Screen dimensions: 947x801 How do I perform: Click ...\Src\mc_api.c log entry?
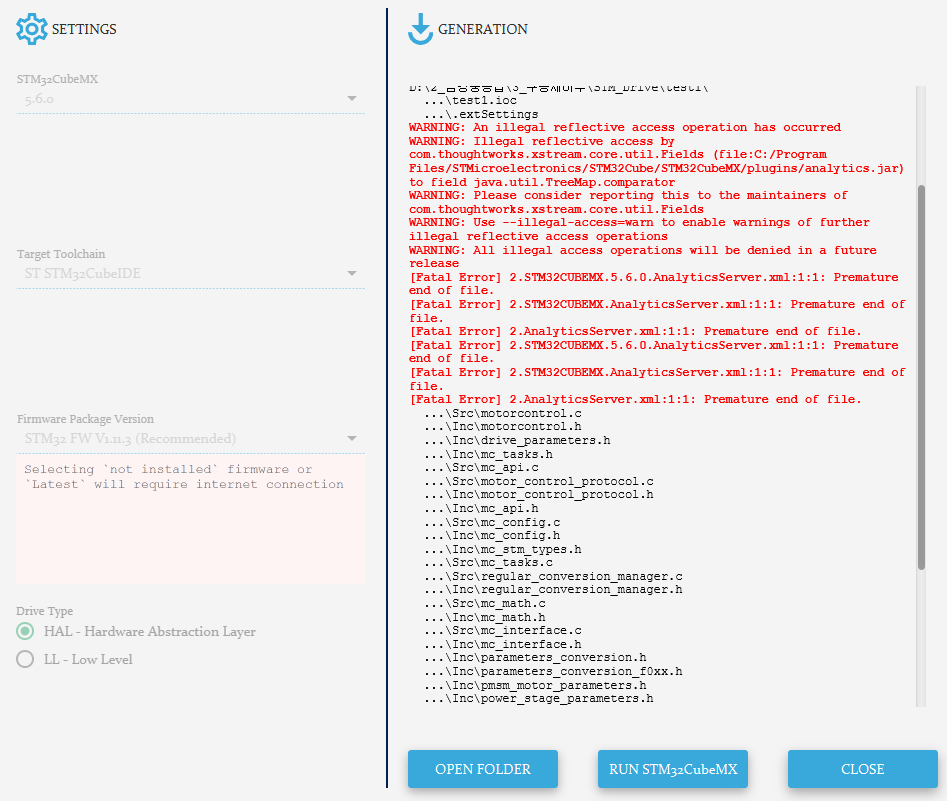click(481, 468)
